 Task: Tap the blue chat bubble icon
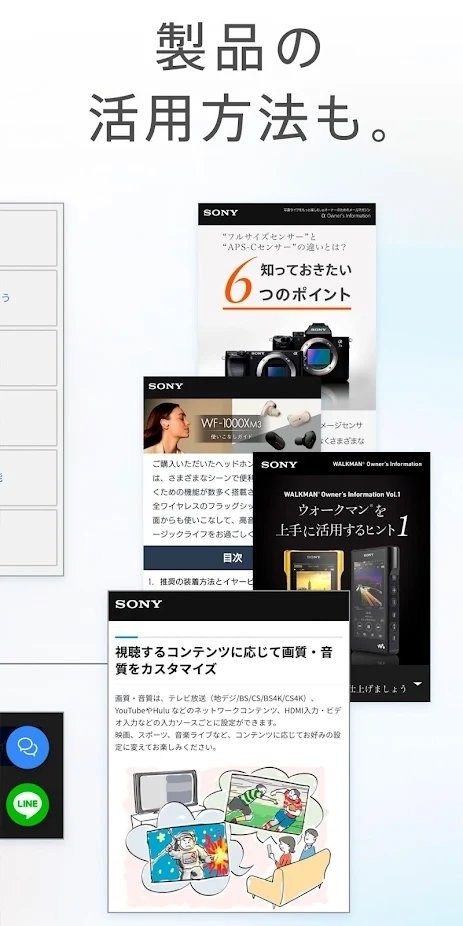click(28, 747)
